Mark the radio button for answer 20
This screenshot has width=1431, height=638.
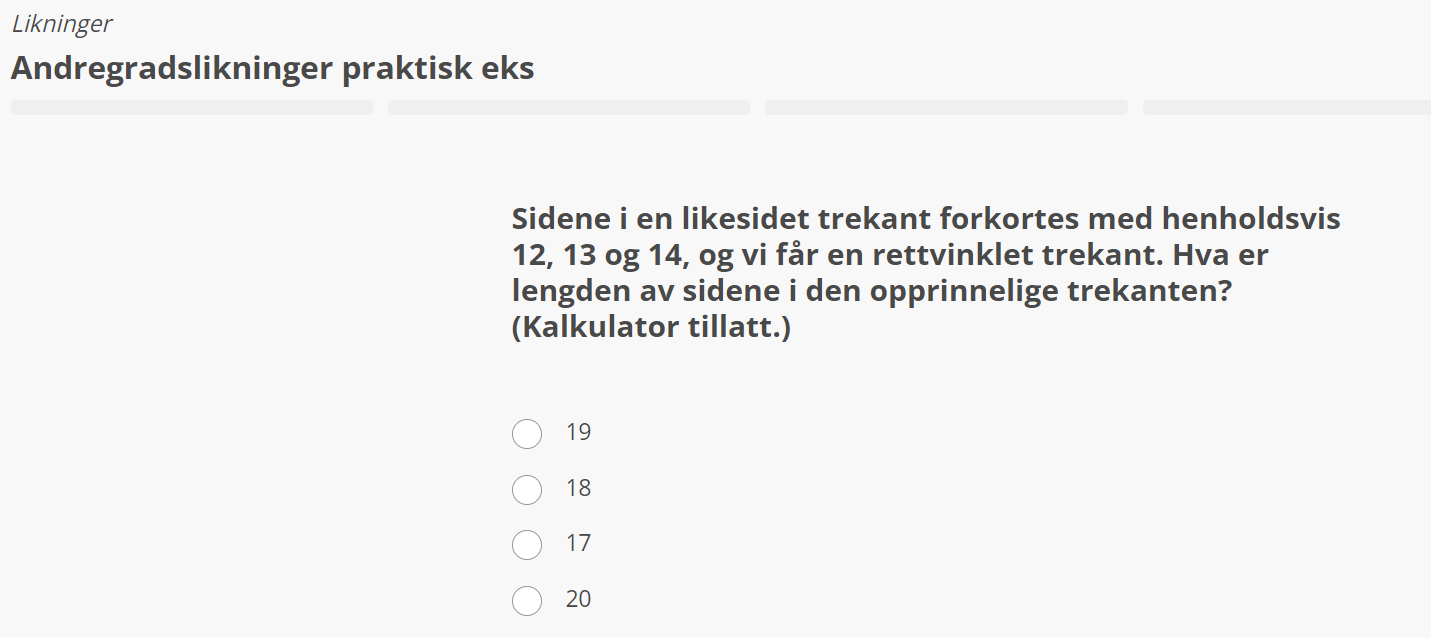[527, 601]
